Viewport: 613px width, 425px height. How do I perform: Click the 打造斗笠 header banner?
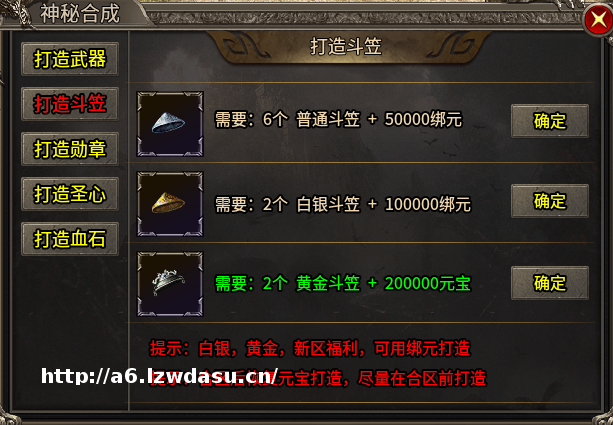[x=346, y=47]
